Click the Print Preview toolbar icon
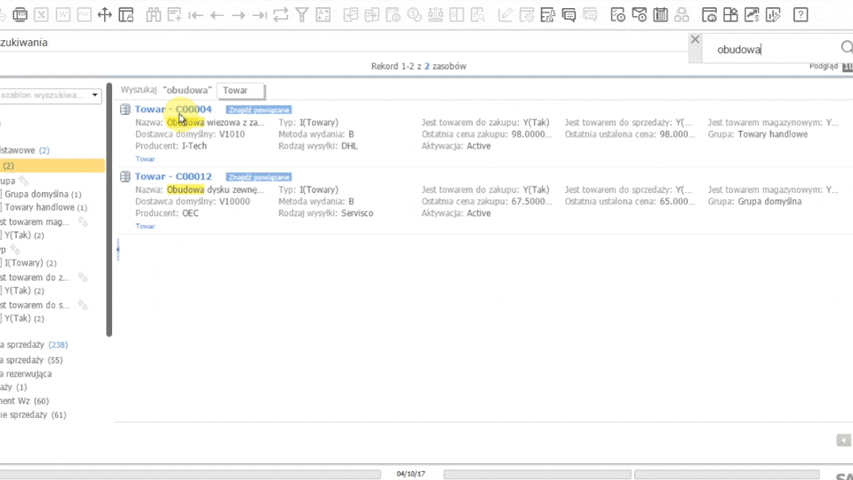853x480 pixels. point(20,15)
